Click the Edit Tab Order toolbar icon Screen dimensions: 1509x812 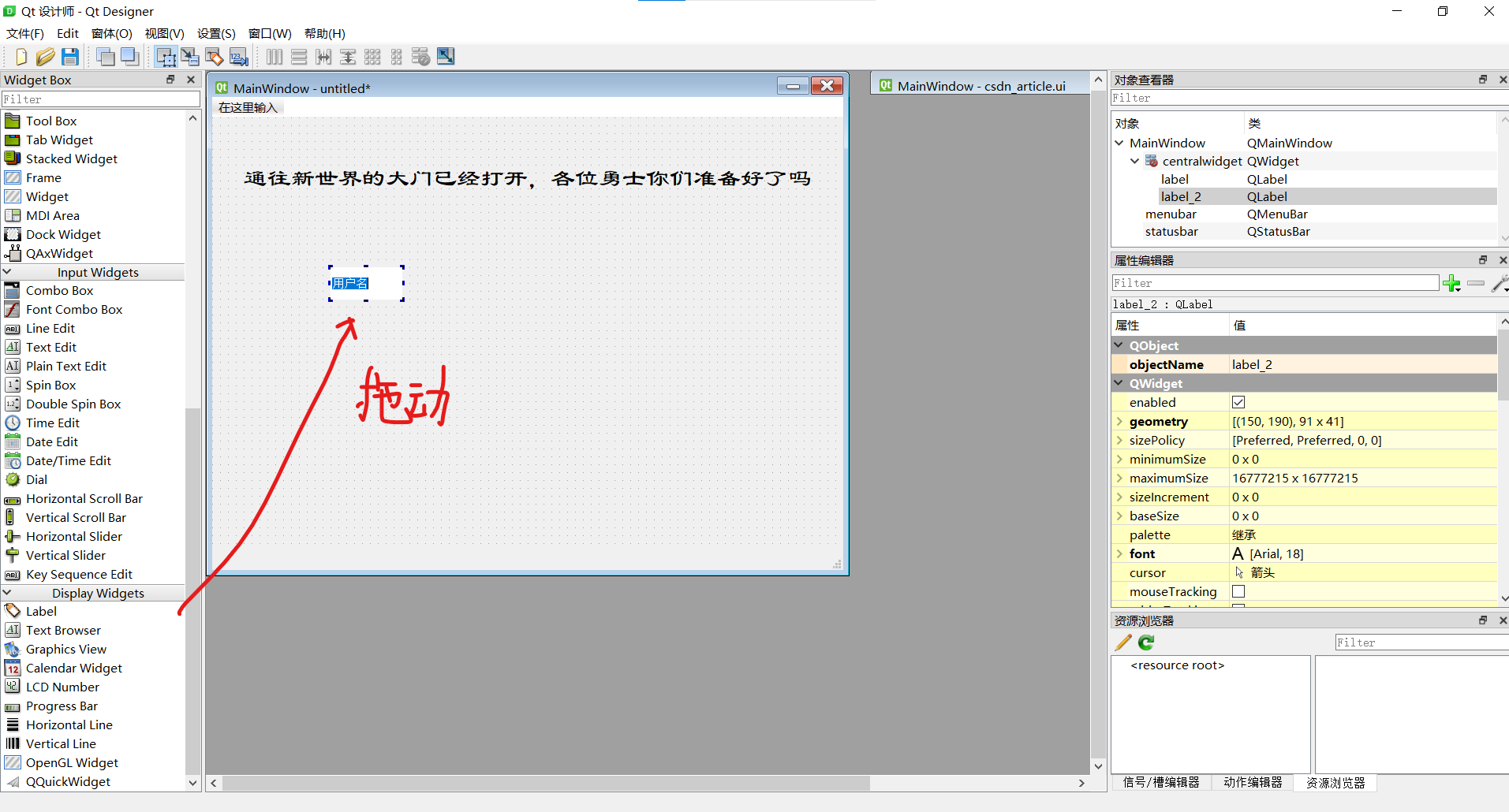(x=238, y=56)
